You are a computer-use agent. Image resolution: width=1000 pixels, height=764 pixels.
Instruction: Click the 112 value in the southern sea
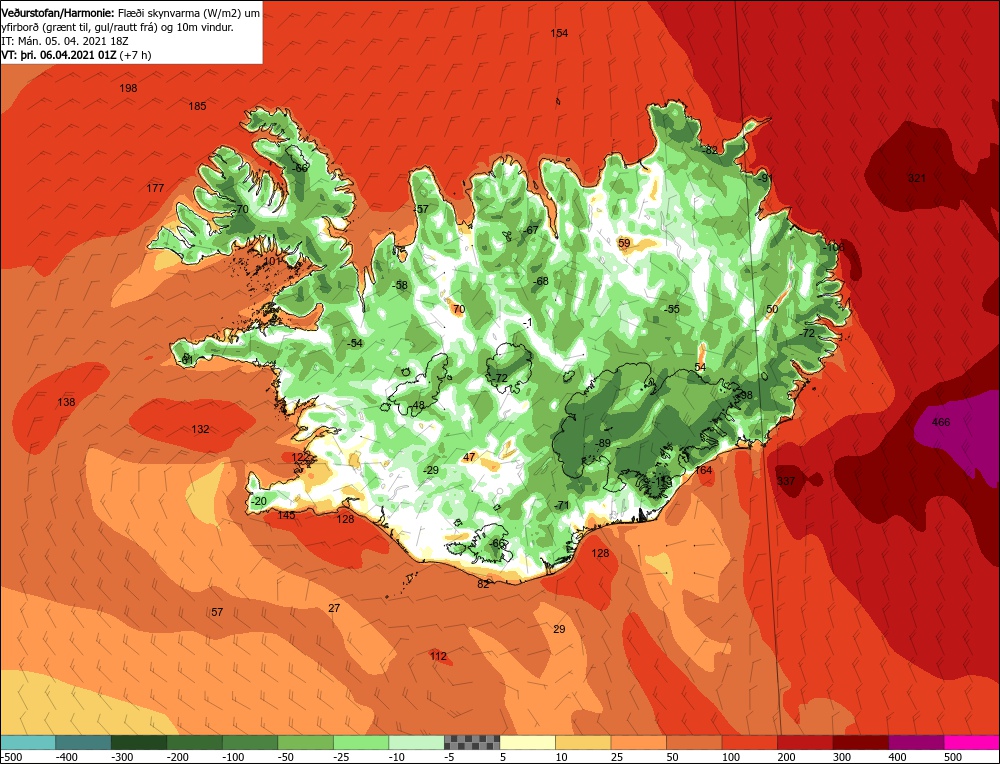point(438,656)
